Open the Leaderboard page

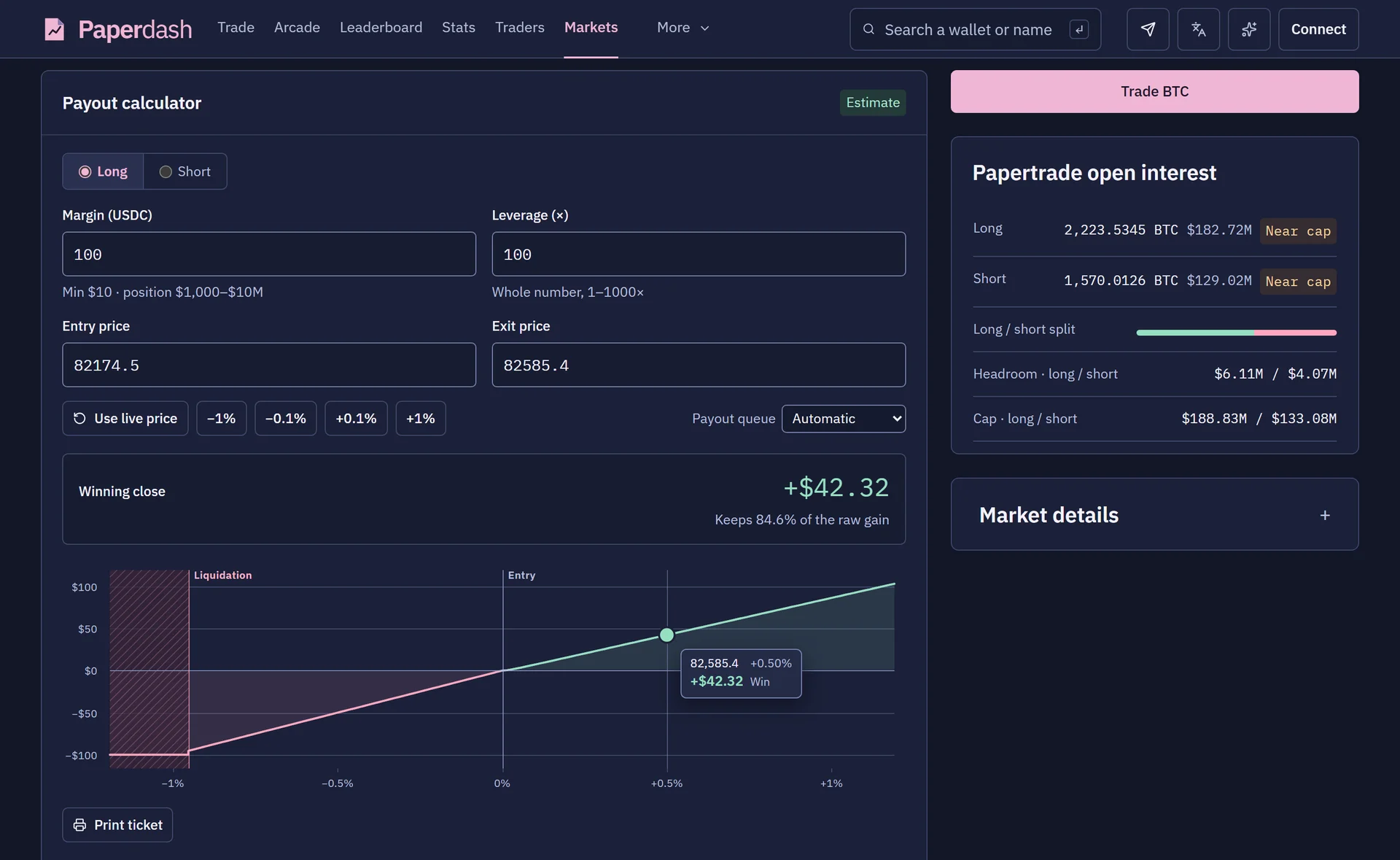(381, 28)
